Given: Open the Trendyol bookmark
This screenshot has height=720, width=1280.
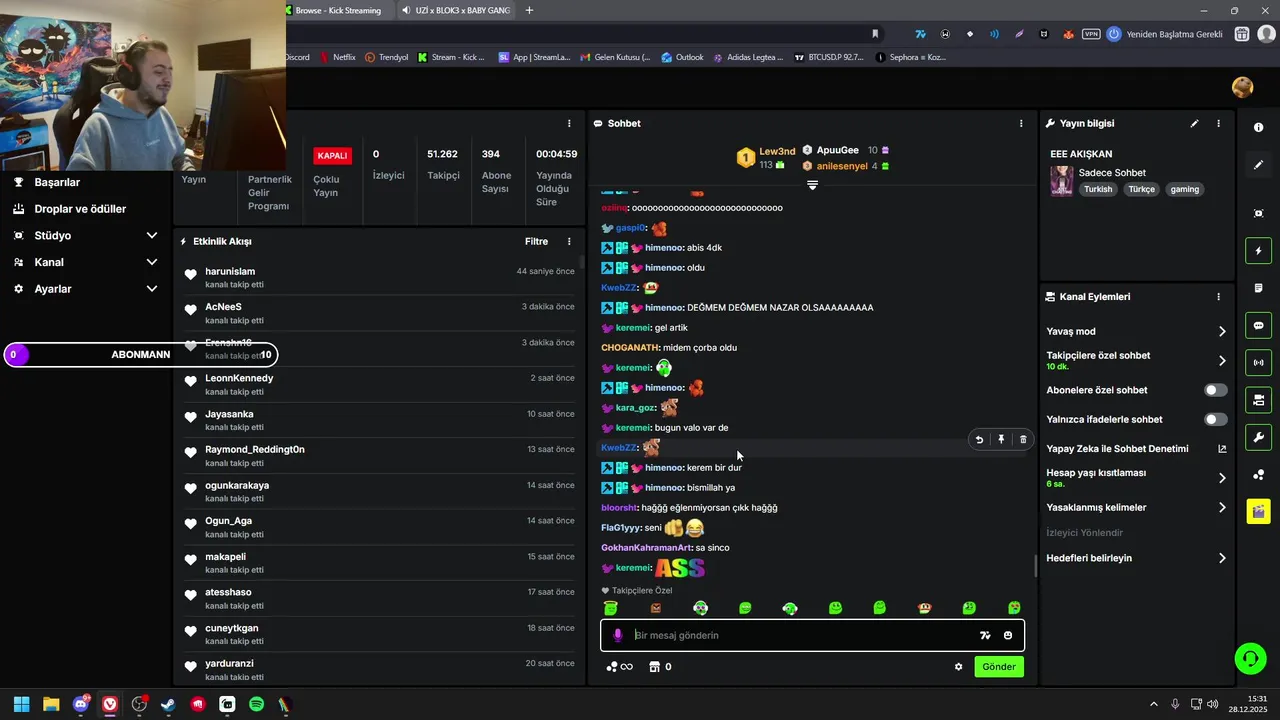Looking at the screenshot, I should [387, 57].
